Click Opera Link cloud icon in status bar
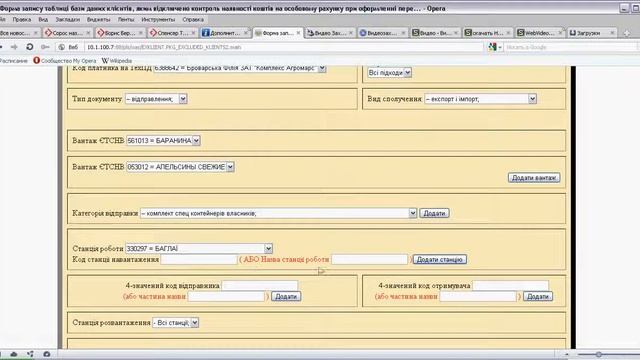 tap(13, 354)
